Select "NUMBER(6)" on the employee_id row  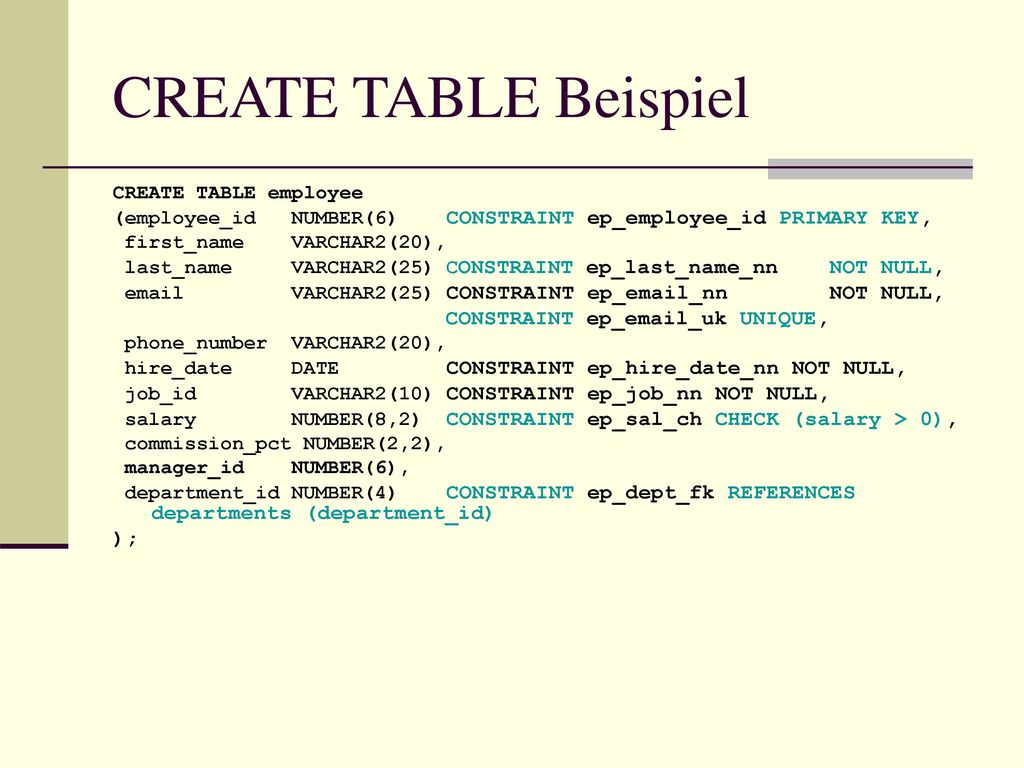[x=344, y=217]
